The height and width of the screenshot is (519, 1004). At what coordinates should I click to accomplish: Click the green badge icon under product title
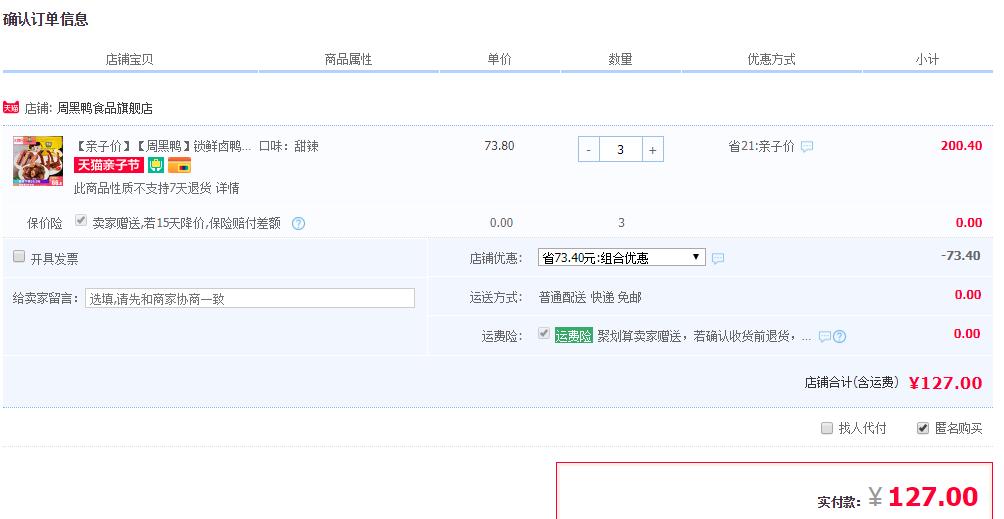point(156,165)
